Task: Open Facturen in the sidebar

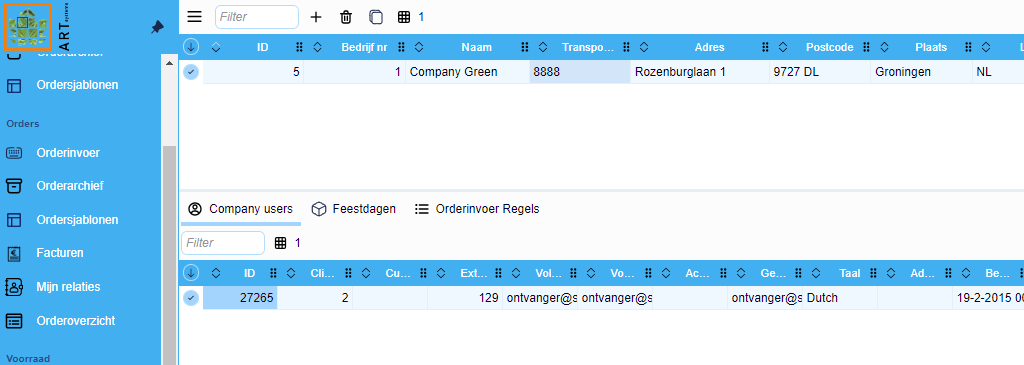Action: (x=60, y=253)
